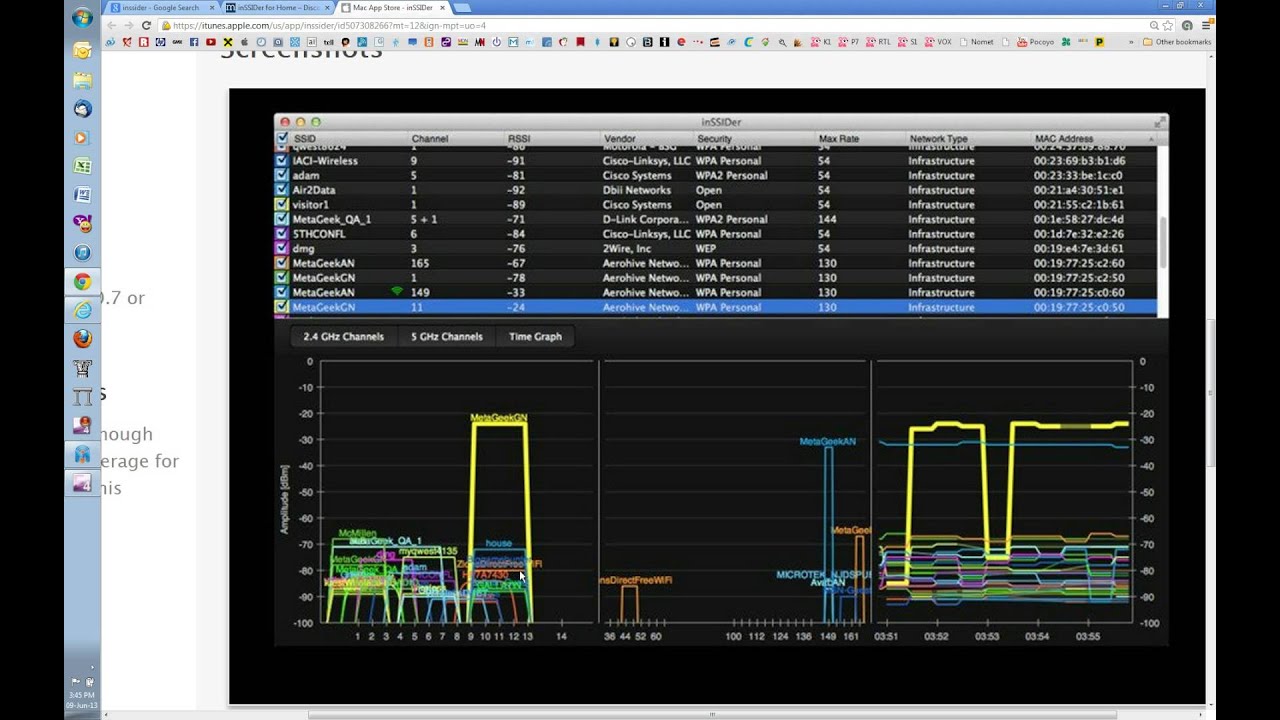Select the Time Graph tab

[535, 337]
